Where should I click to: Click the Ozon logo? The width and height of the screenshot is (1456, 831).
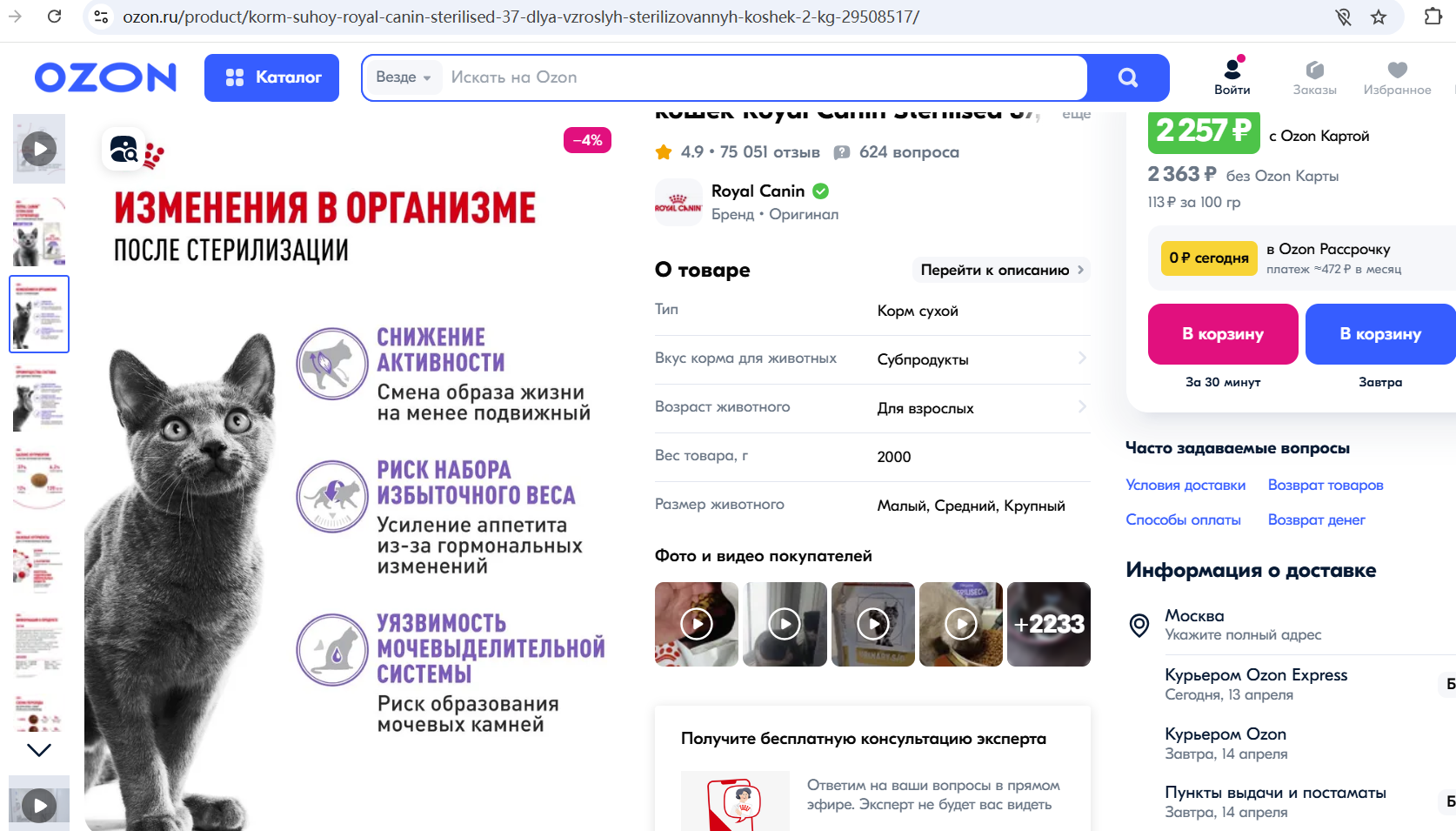pyautogui.click(x=105, y=77)
